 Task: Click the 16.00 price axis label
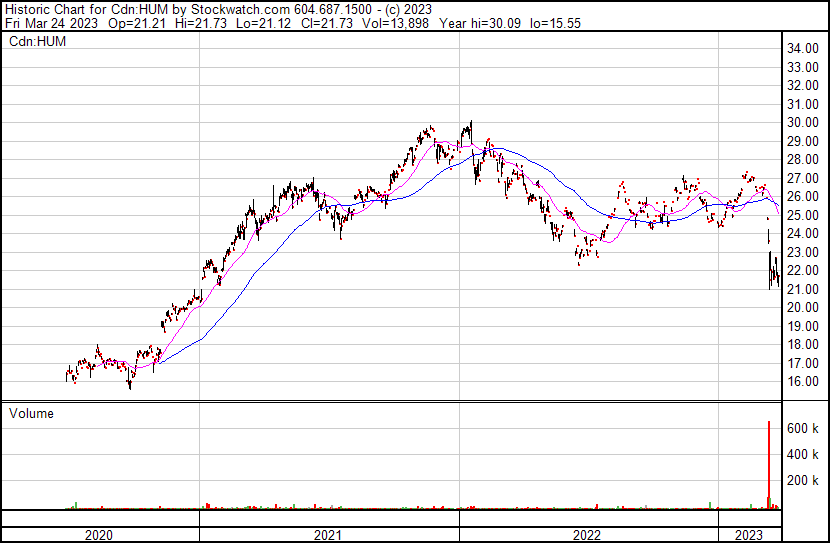tap(805, 382)
